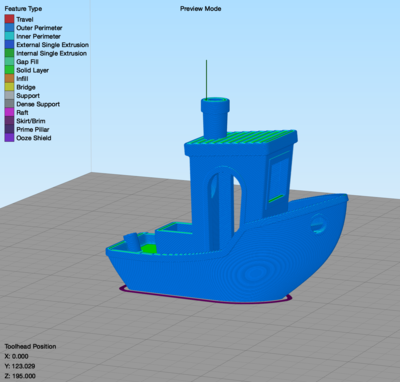Click the boat's chimney in the preview
The image size is (400, 382).
(215, 118)
